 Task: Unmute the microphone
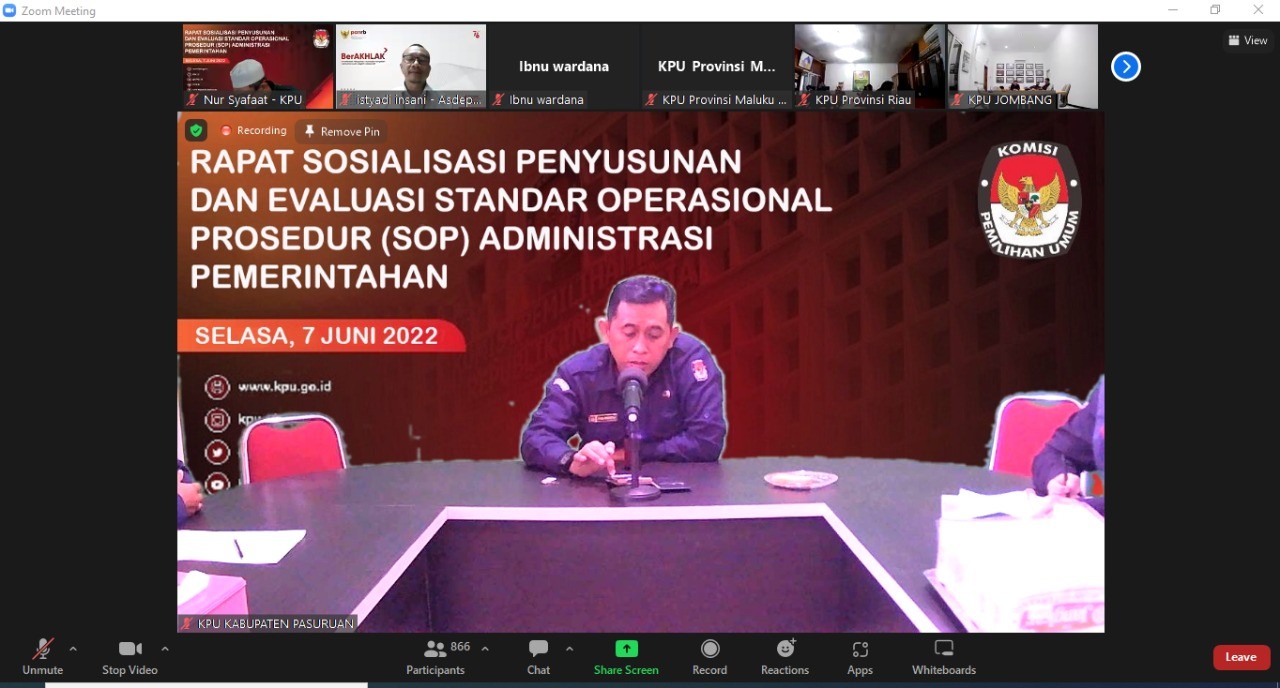pyautogui.click(x=42, y=656)
